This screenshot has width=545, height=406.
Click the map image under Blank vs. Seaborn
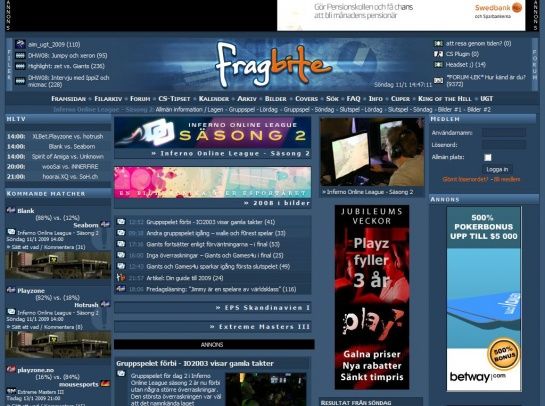[58, 265]
